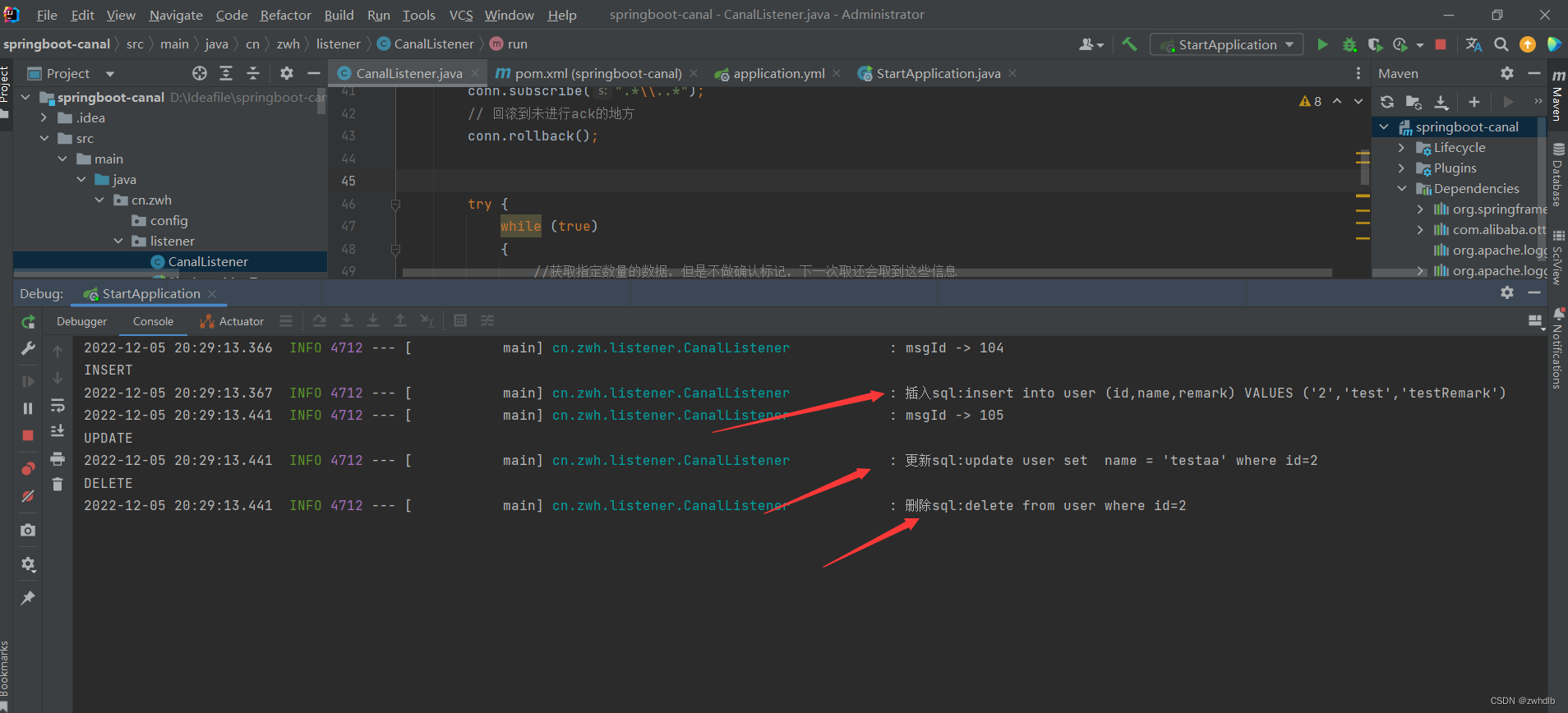1568x713 pixels.
Task: Step over in debugger toolbar
Action: pos(320,321)
